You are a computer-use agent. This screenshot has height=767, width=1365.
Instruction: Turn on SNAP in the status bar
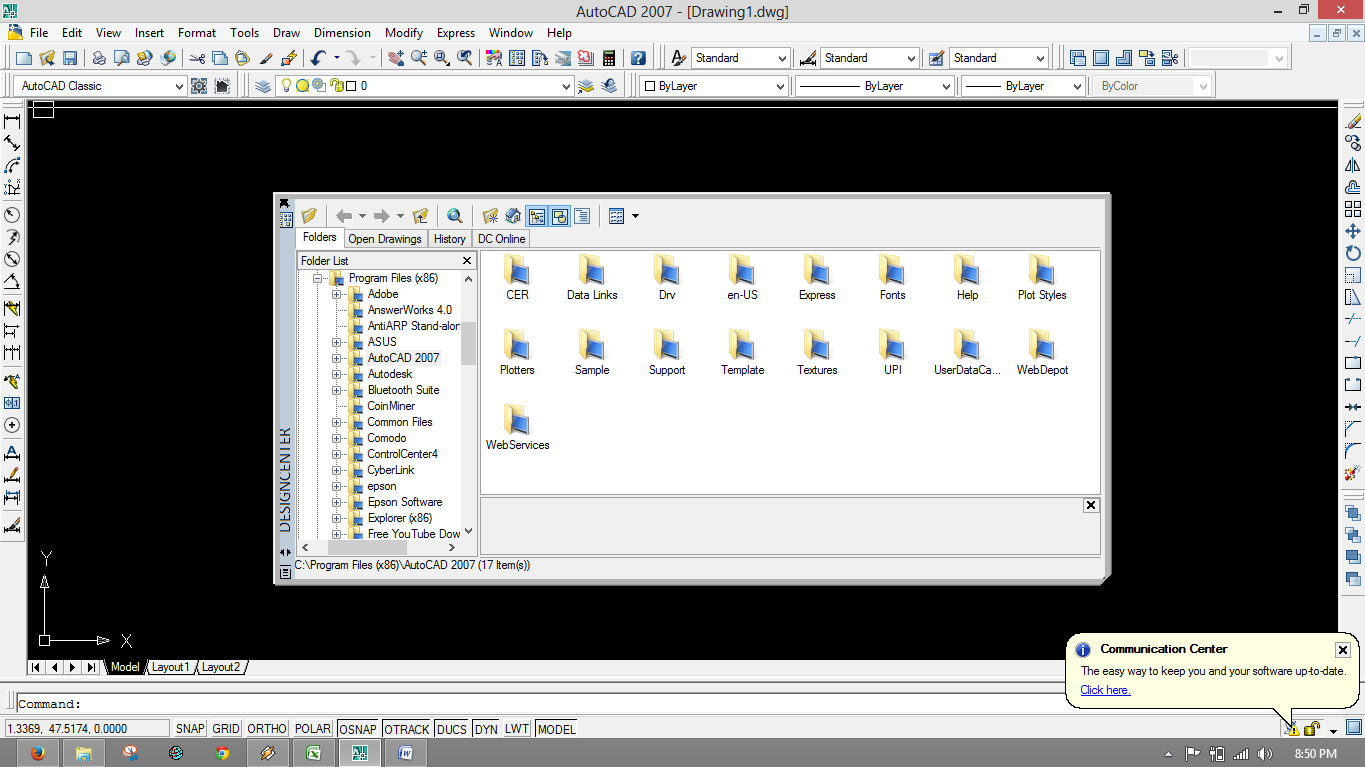189,729
